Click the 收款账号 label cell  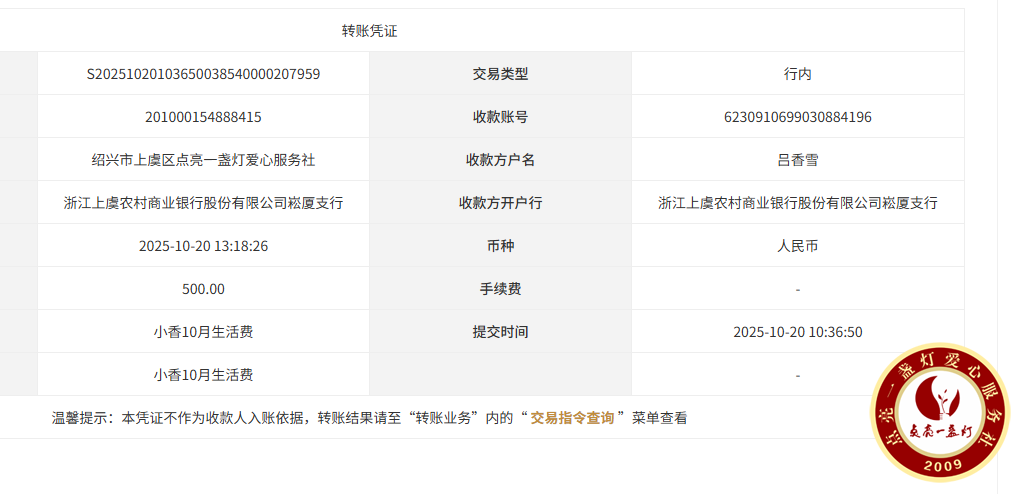click(500, 117)
